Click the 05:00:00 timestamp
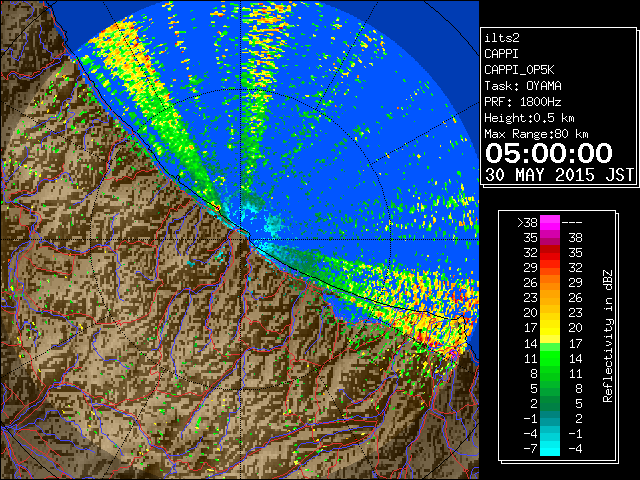Screen dimensions: 640x480 point(549,153)
